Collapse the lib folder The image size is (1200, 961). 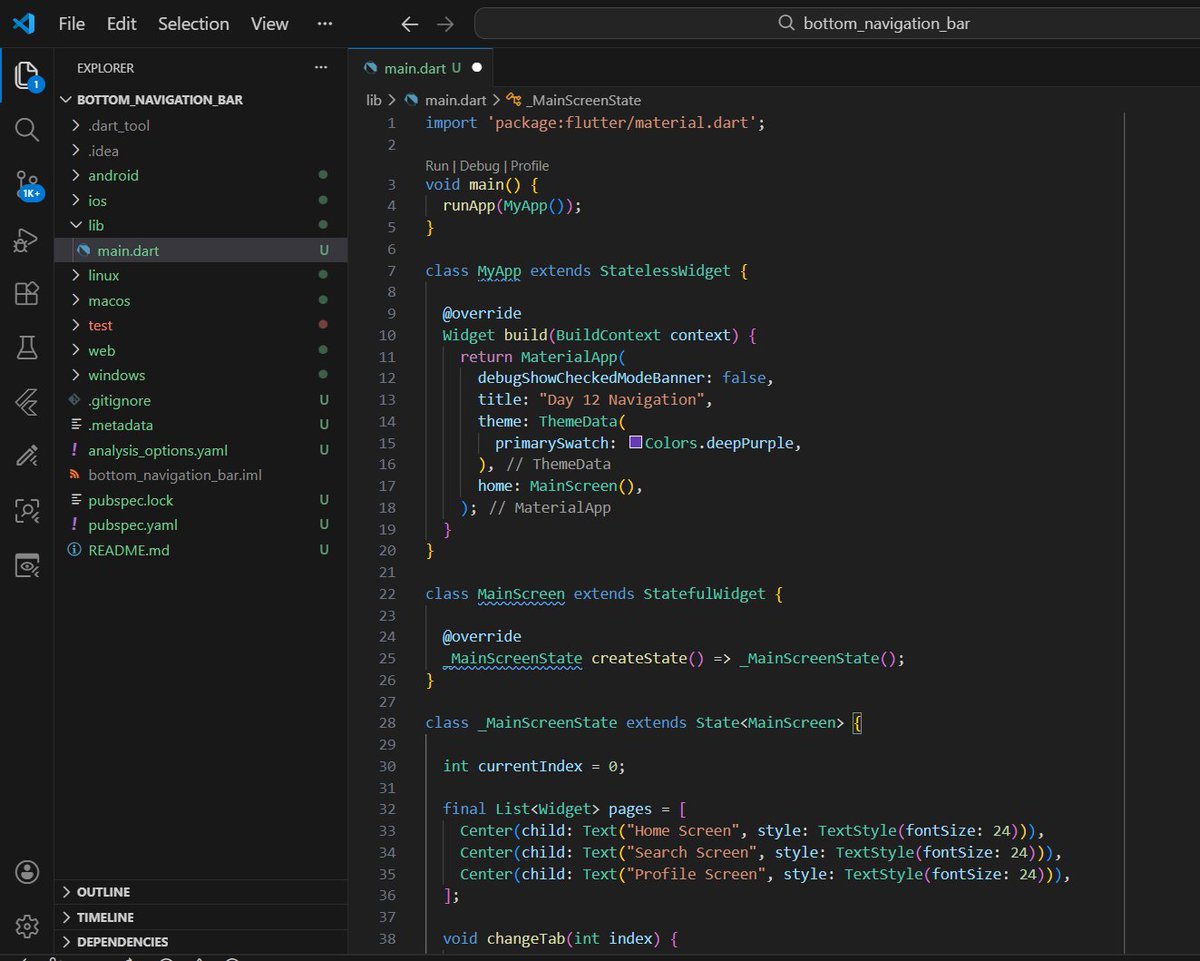pyautogui.click(x=96, y=226)
